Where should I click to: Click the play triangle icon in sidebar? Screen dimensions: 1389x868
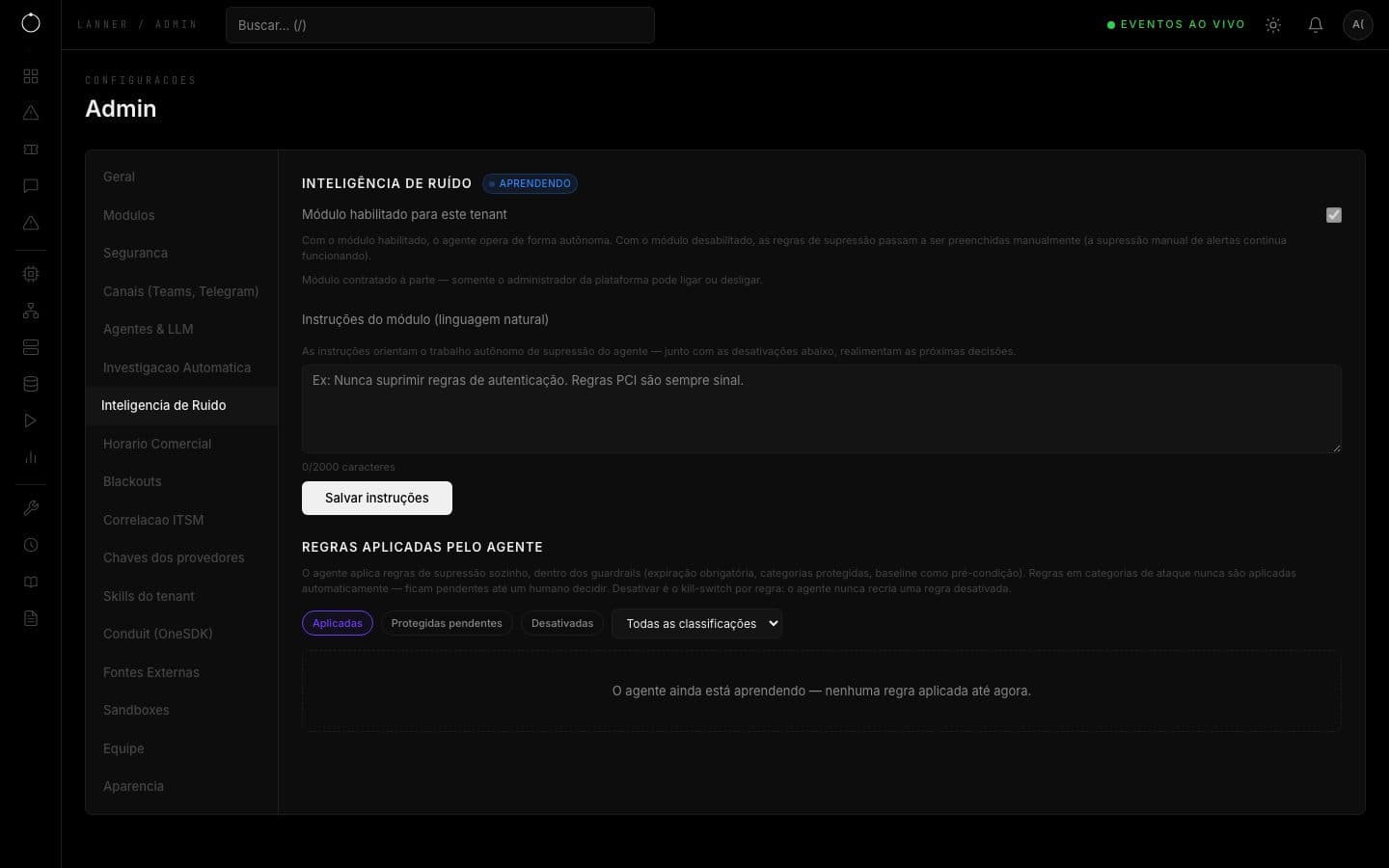click(31, 420)
